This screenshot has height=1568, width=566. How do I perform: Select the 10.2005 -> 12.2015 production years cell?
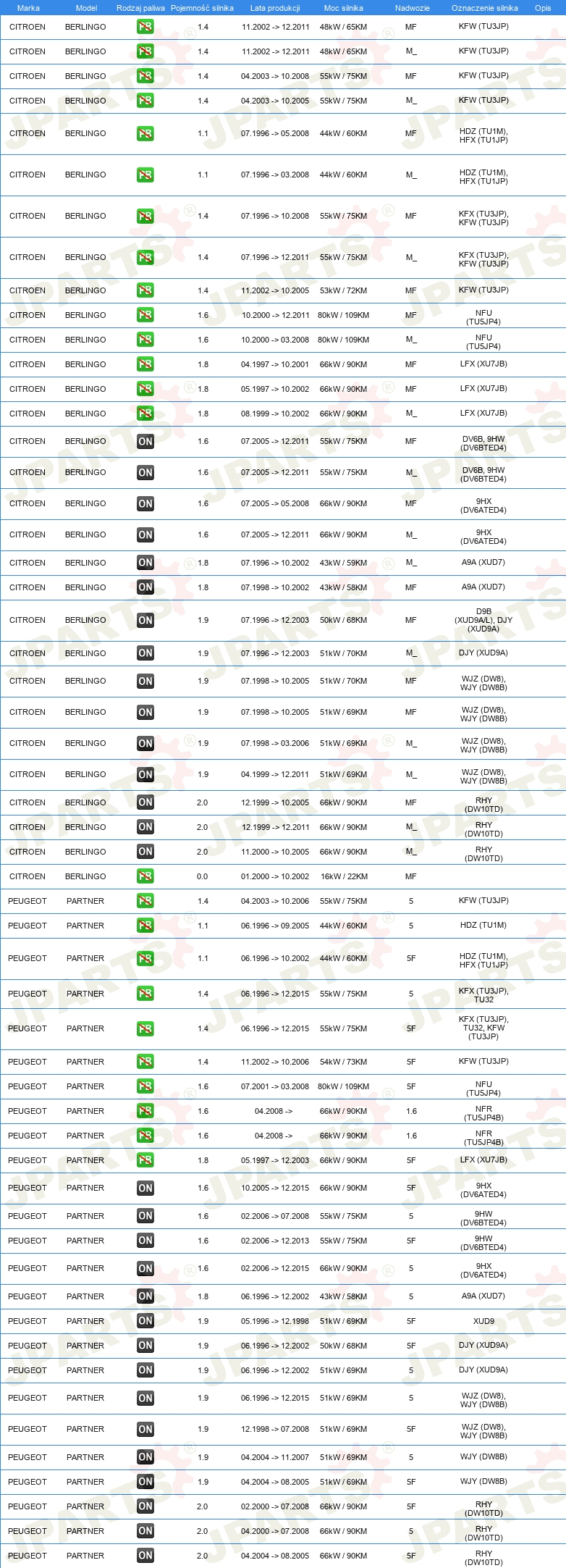tap(275, 1188)
